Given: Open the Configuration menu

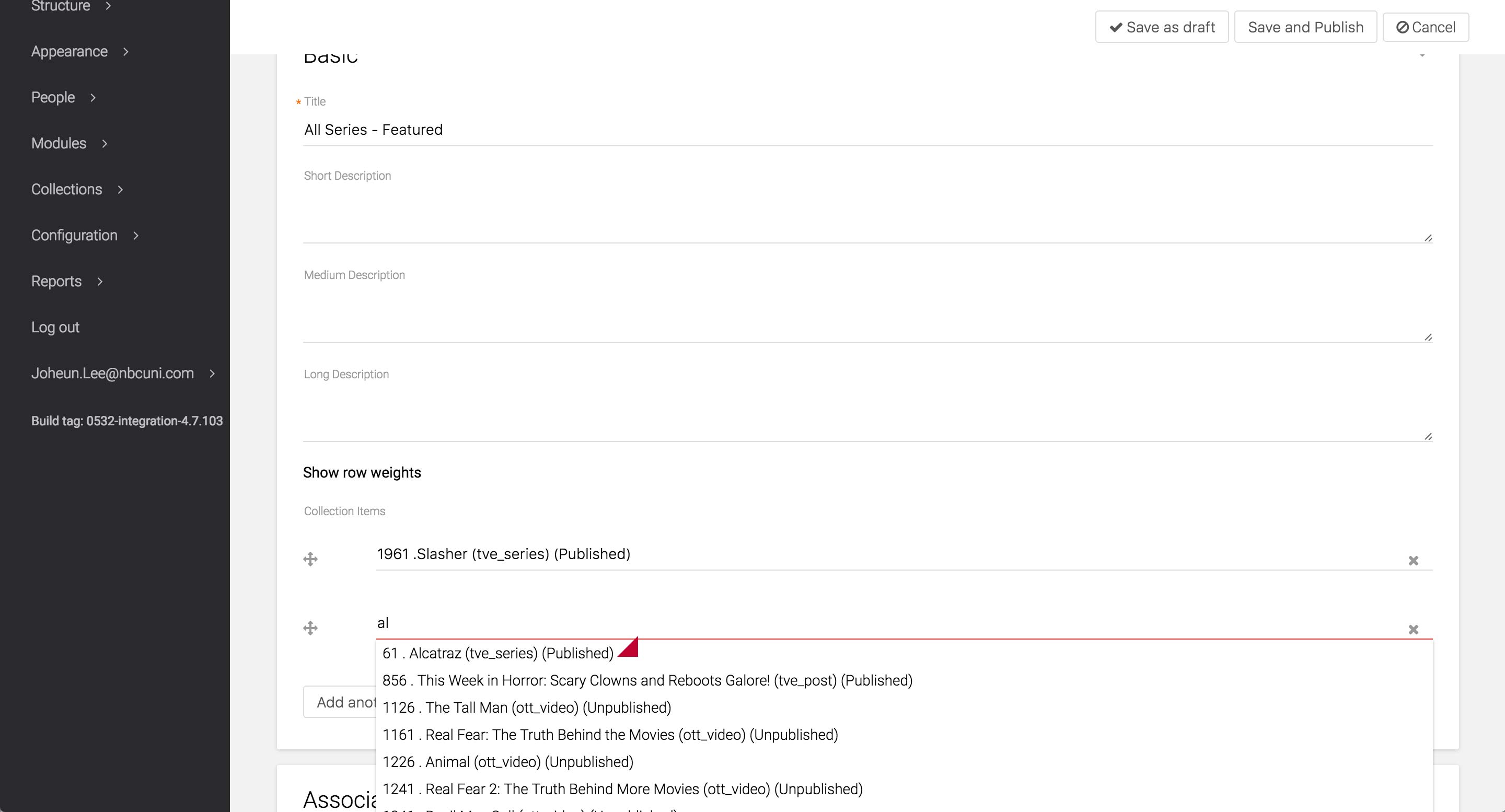Looking at the screenshot, I should tap(74, 236).
